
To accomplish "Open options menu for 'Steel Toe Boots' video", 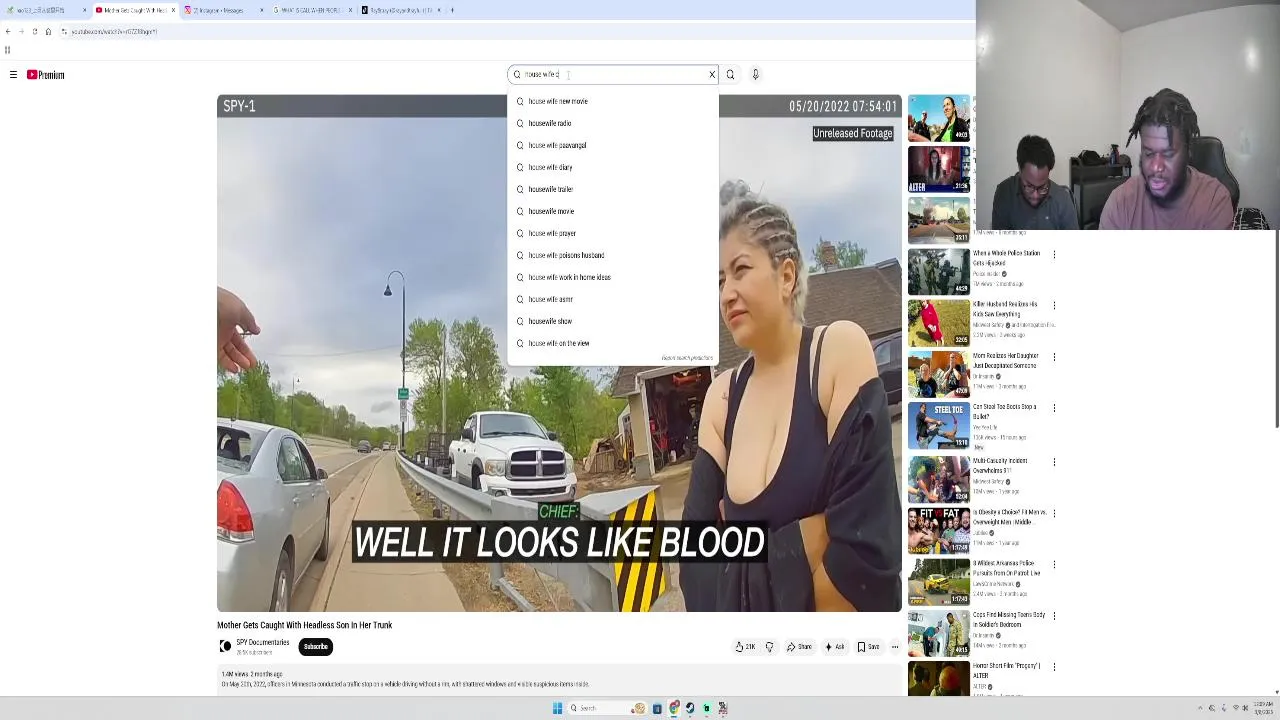I will (x=1054, y=408).
